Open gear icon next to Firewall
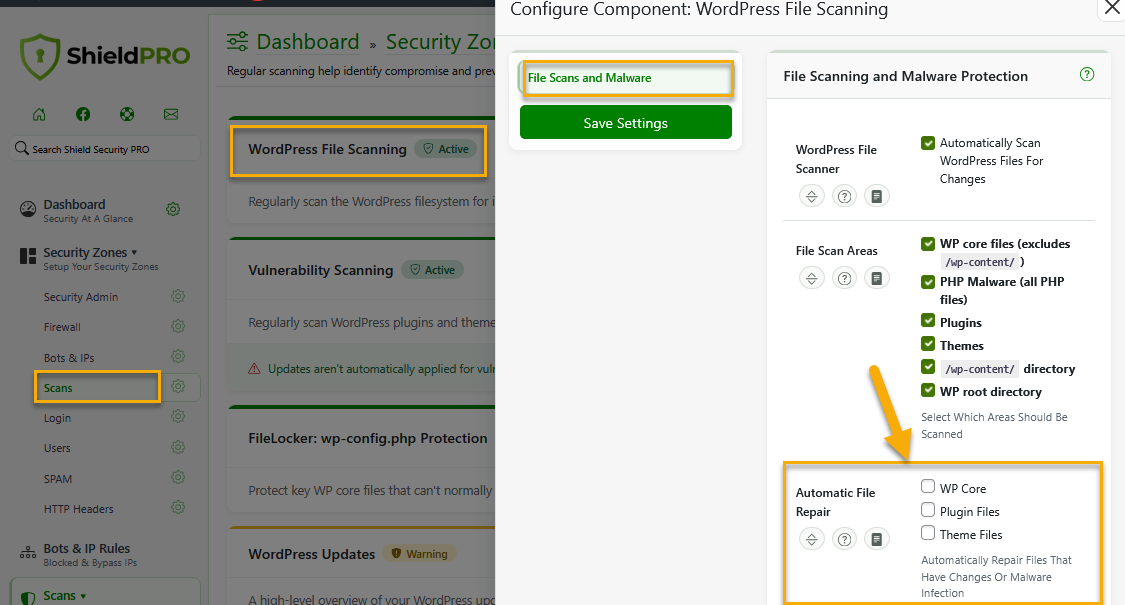This screenshot has width=1125, height=605. pyautogui.click(x=178, y=327)
